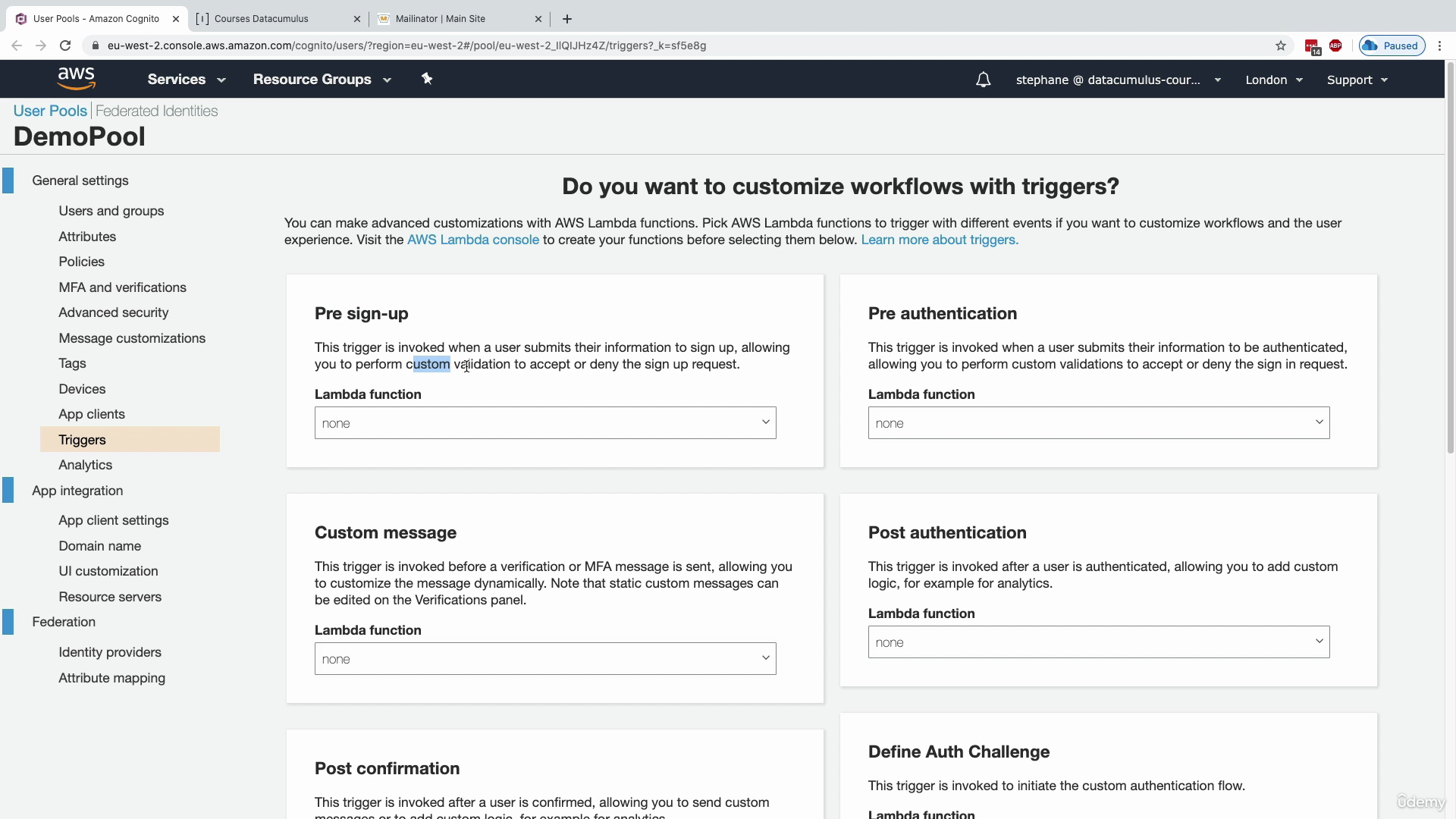
Task: Click the AWS logo home icon
Action: (x=77, y=79)
